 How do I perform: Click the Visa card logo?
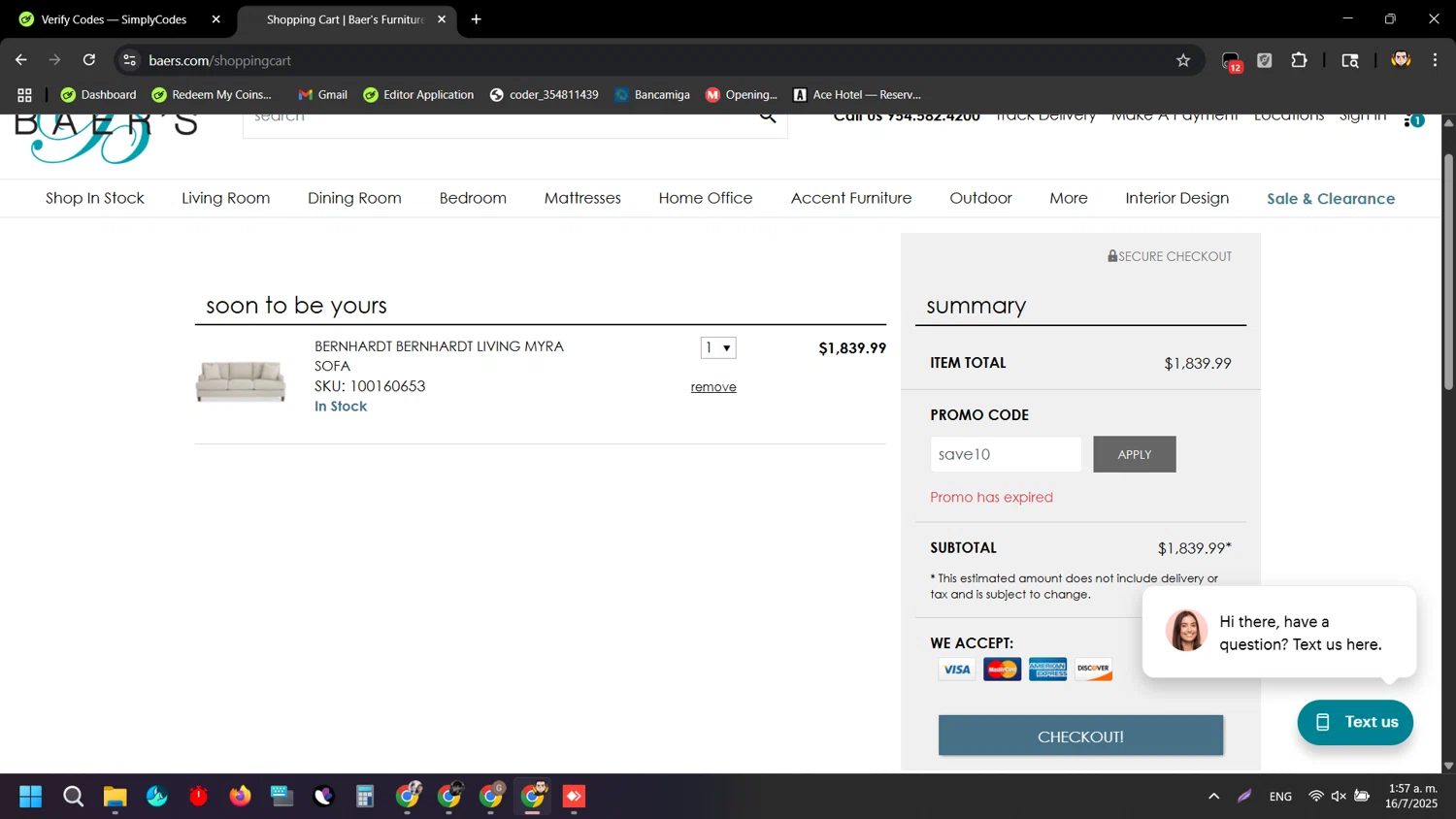coord(956,669)
